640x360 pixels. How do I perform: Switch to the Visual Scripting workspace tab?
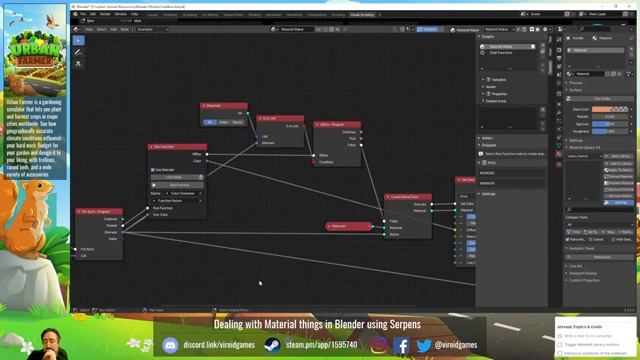[362, 15]
